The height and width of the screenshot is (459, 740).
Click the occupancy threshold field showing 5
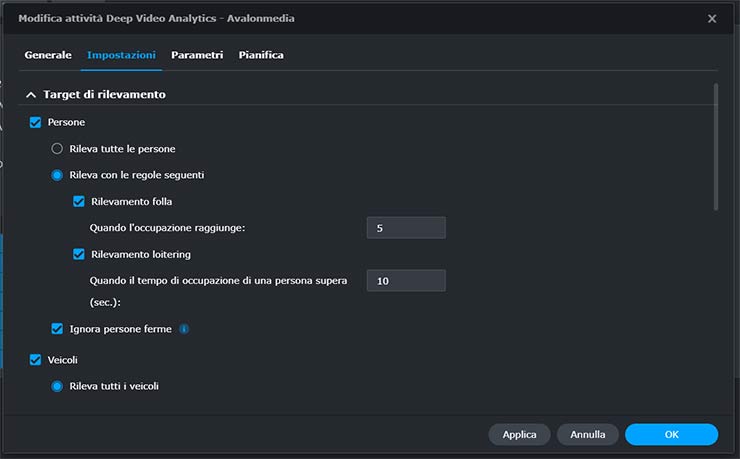coord(405,228)
